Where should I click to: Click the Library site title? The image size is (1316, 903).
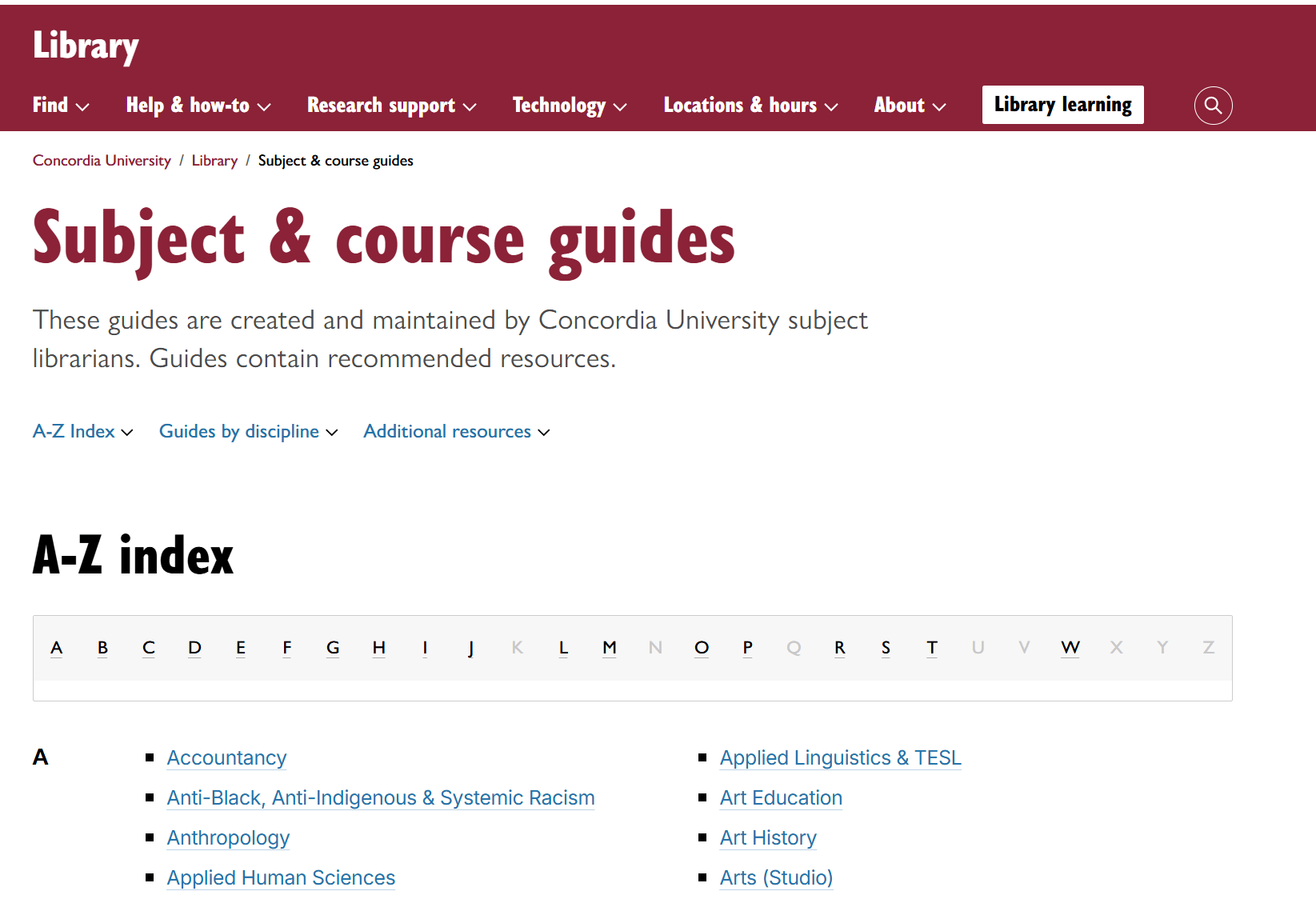coord(86,46)
